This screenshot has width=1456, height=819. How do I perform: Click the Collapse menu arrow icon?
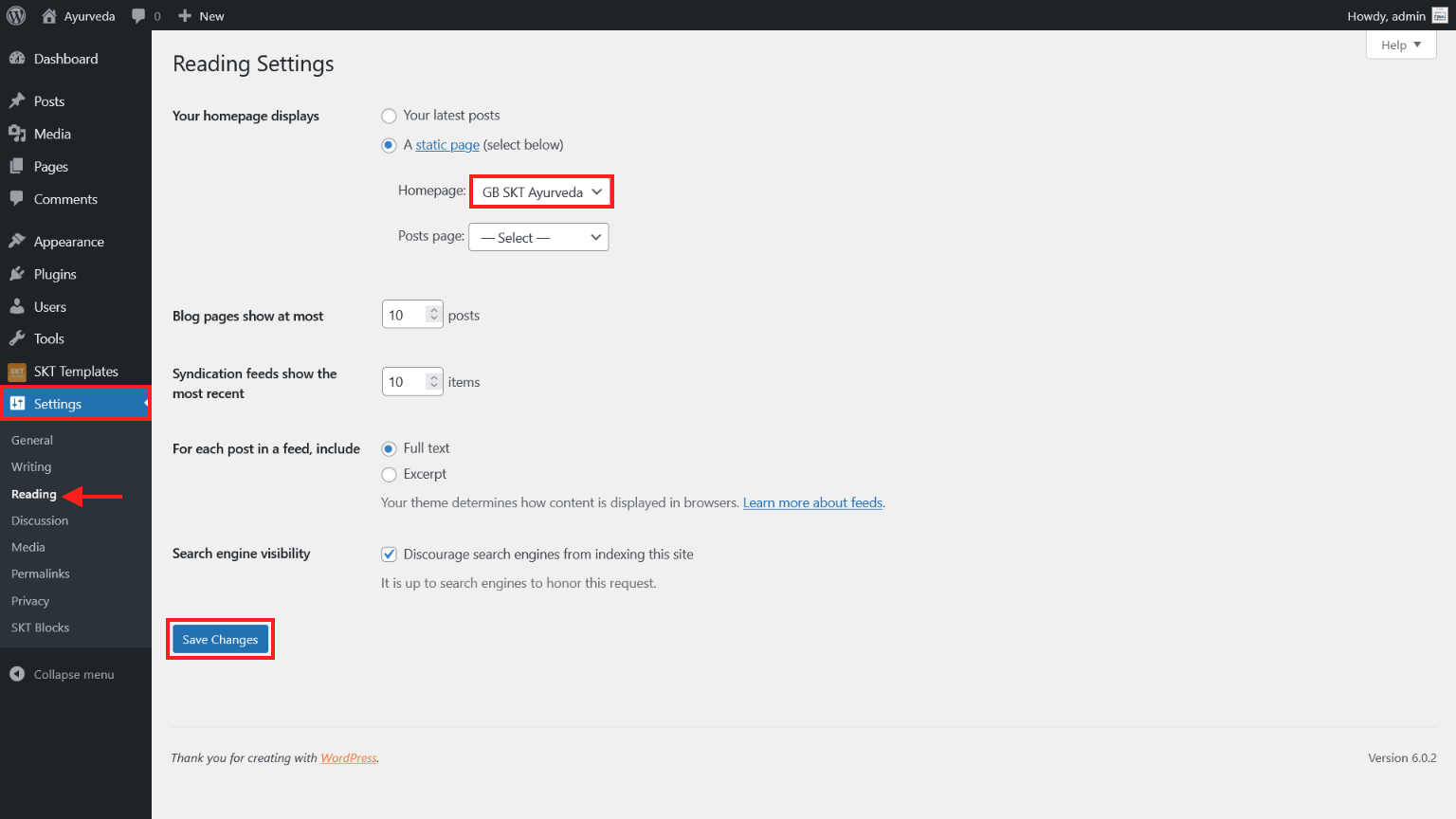click(17, 674)
